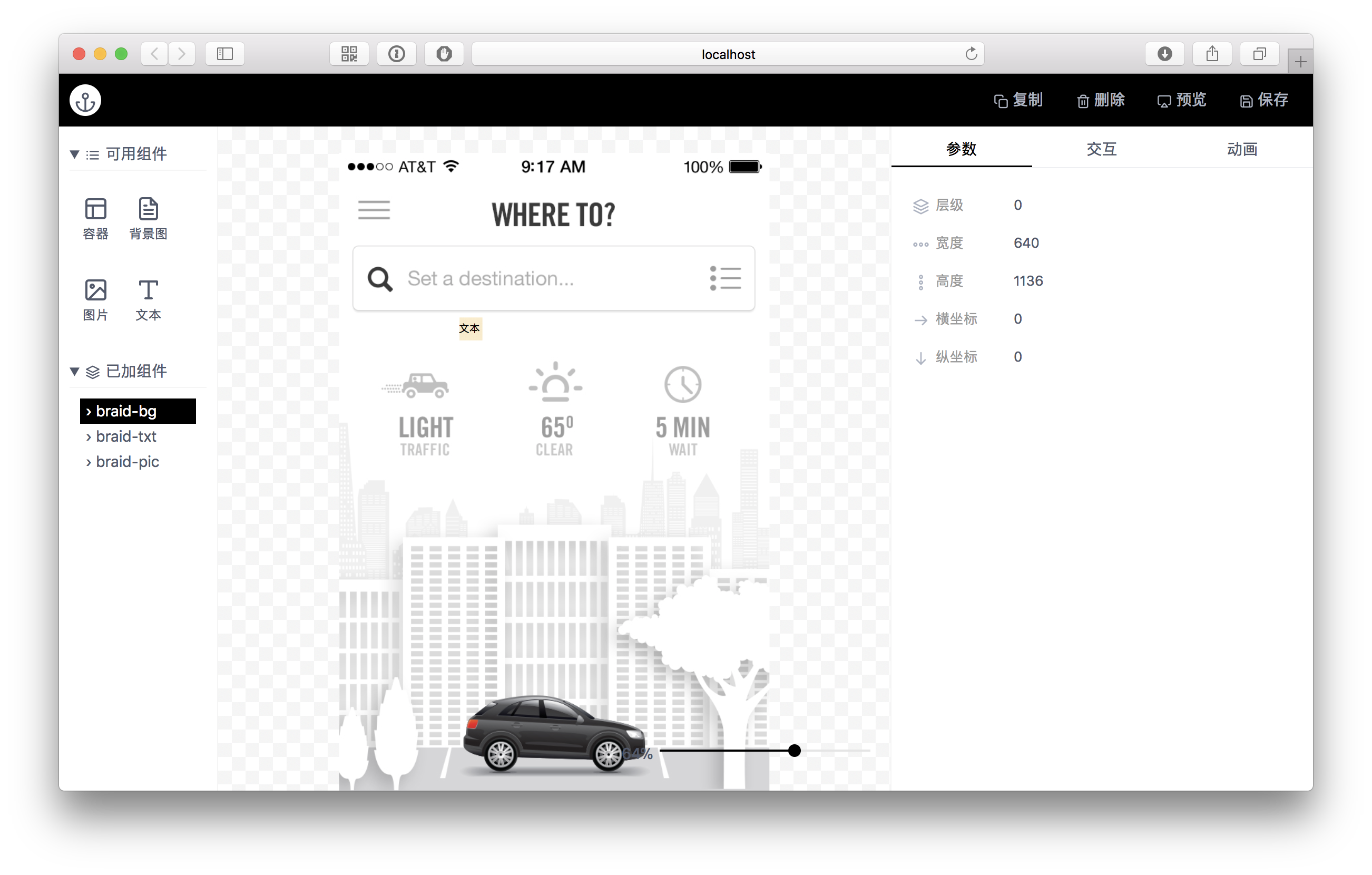Click the 保存 save button
The image size is (1372, 875).
click(x=1264, y=100)
